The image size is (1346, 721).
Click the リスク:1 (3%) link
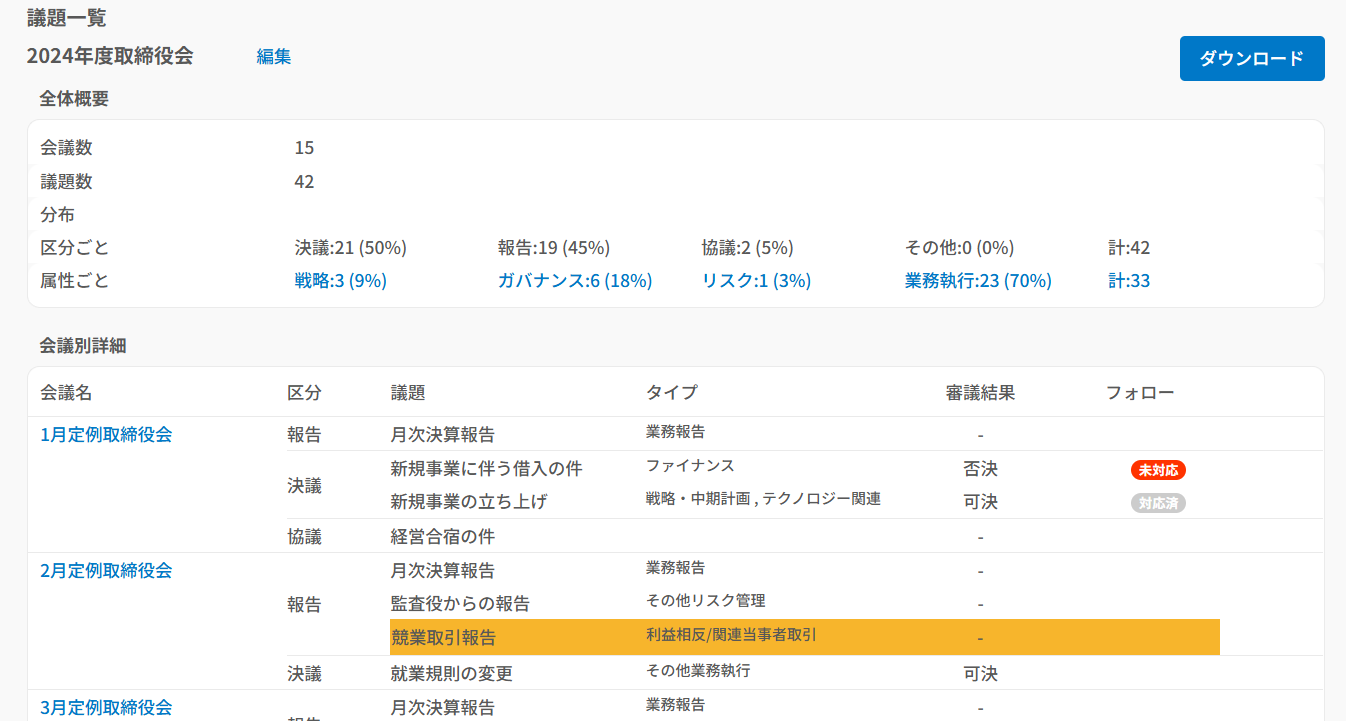pyautogui.click(x=756, y=281)
